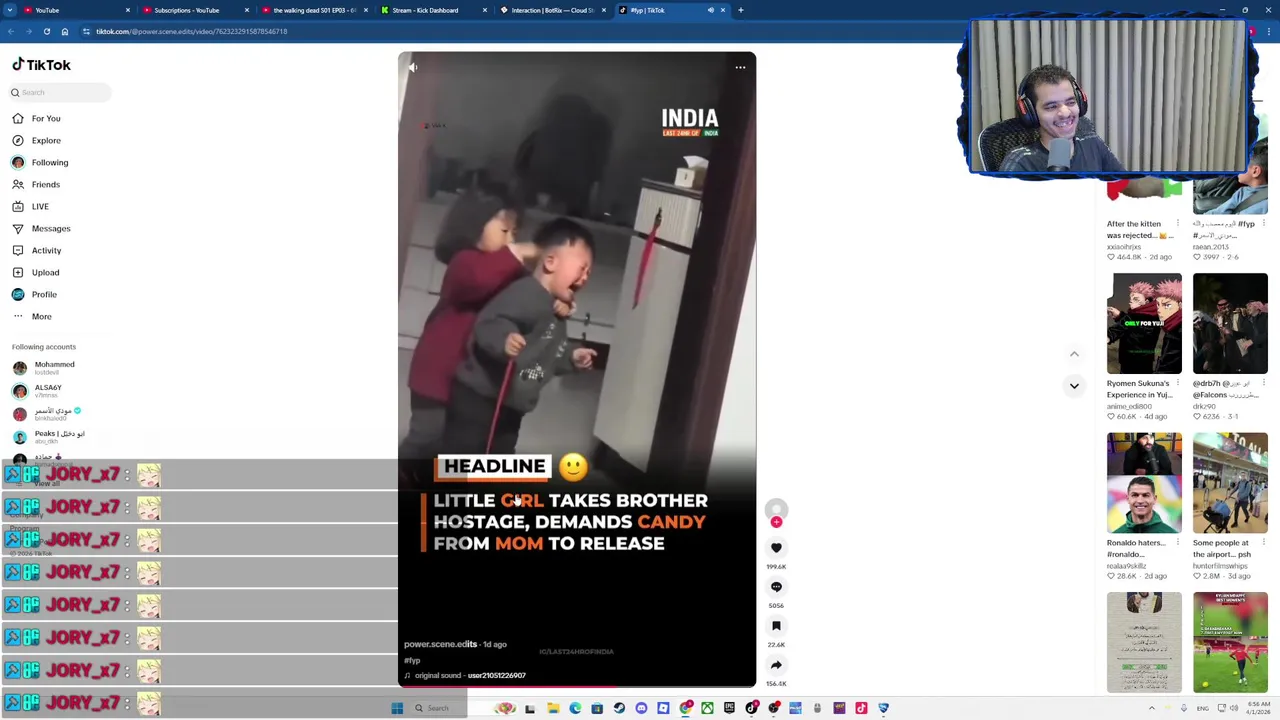Switch to the walking dead S01 tab

pos(313,10)
